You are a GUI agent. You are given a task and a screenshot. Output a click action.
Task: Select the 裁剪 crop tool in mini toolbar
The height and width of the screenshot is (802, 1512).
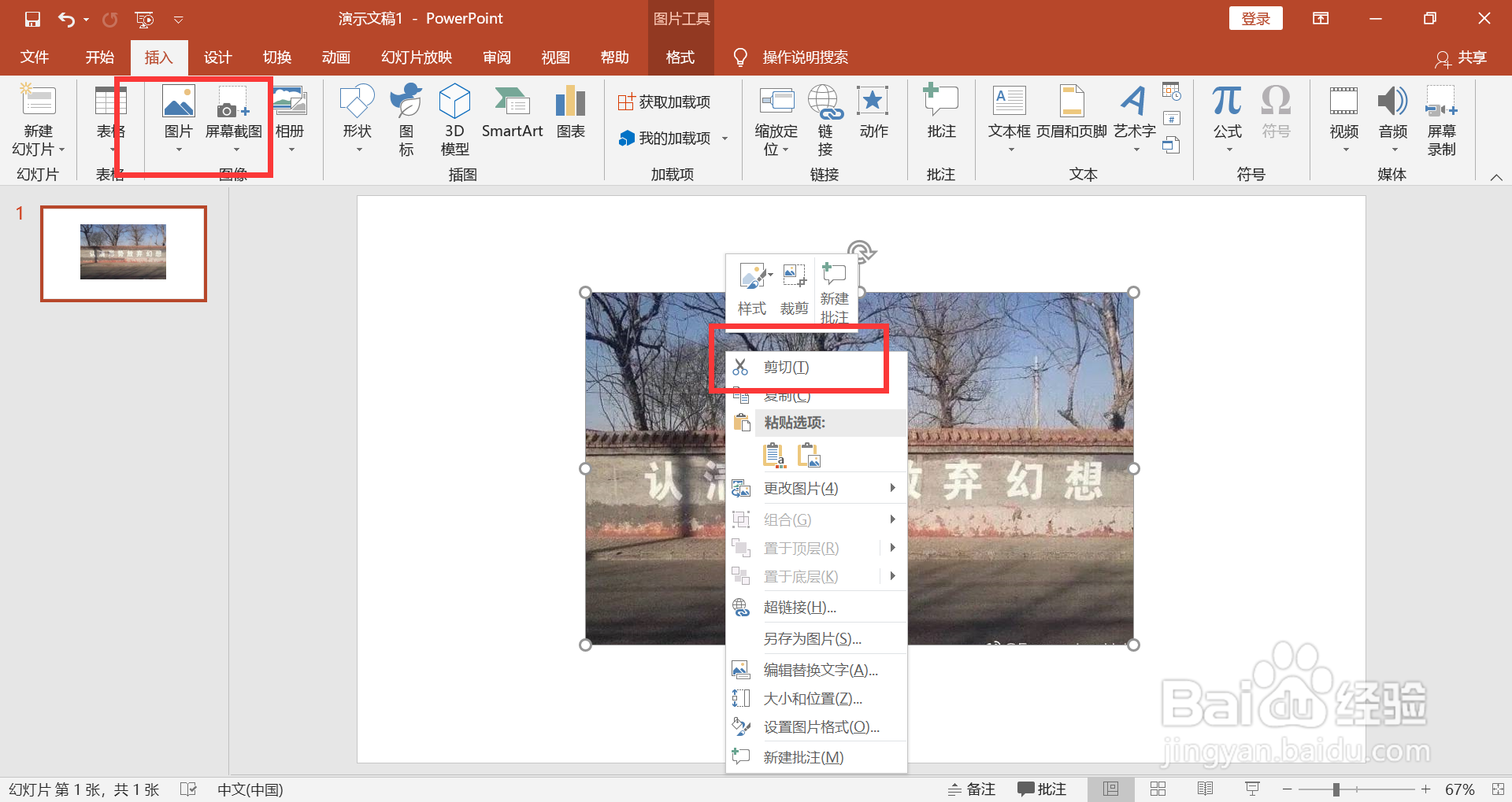click(x=794, y=289)
